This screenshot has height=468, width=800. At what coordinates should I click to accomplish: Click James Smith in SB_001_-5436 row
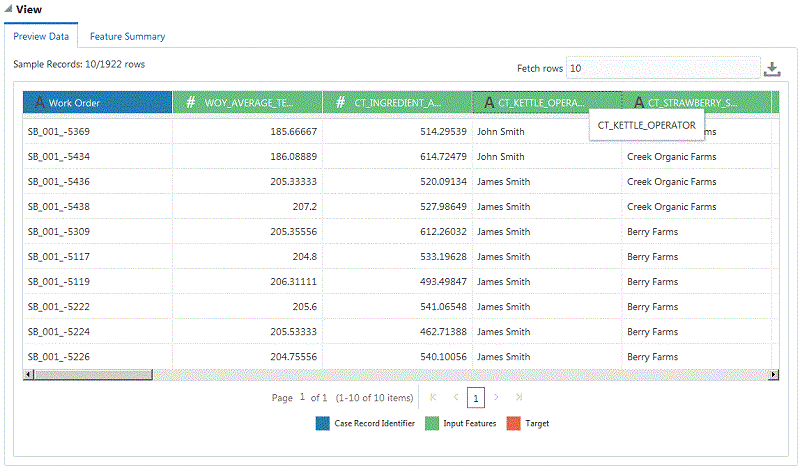pos(504,182)
